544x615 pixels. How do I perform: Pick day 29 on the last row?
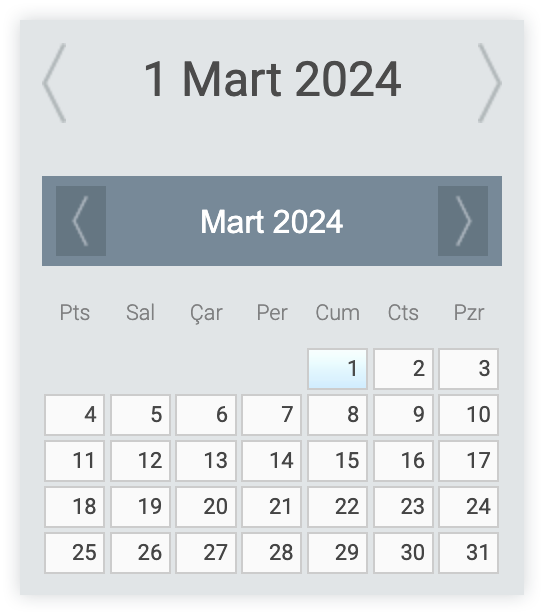pos(337,553)
